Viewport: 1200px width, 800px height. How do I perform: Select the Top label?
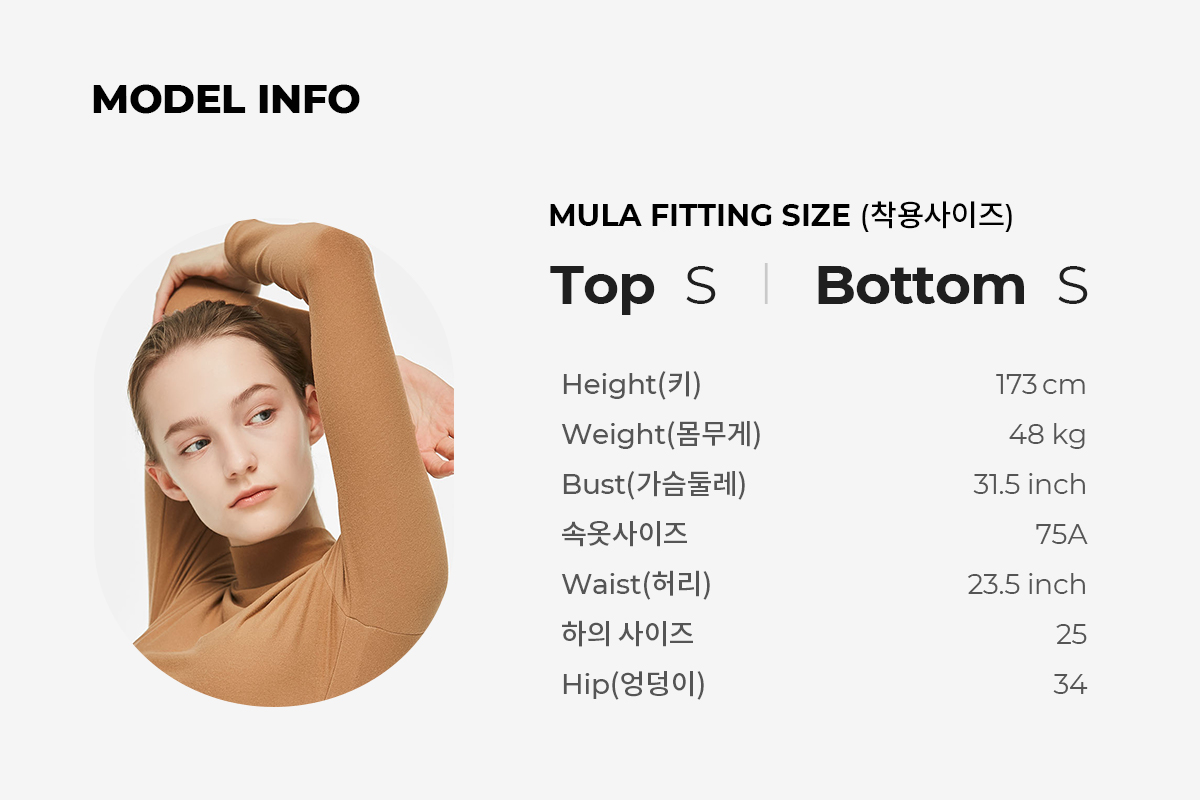coord(602,286)
